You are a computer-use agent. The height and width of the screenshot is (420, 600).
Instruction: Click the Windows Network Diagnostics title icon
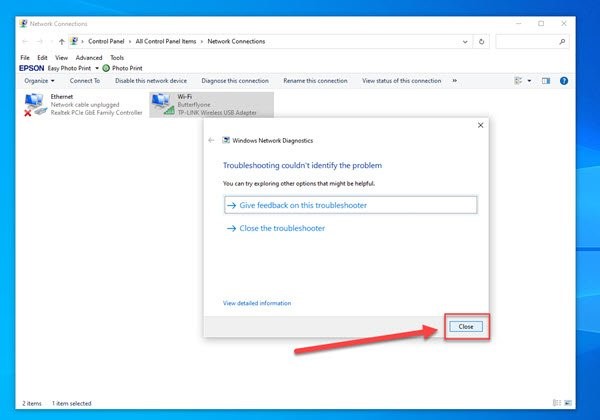pyautogui.click(x=226, y=140)
